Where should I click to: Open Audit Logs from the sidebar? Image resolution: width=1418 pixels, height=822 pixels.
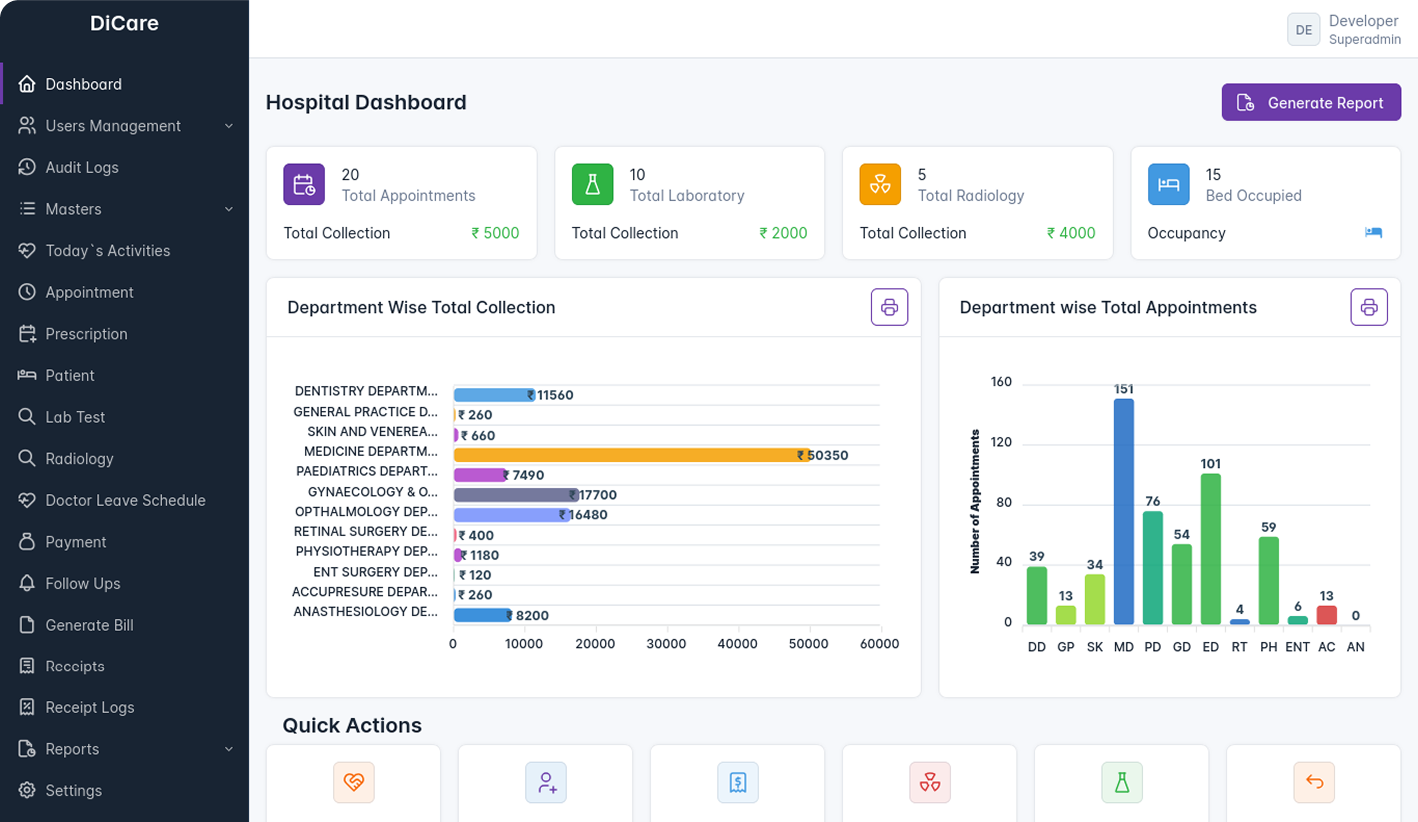click(x=82, y=168)
